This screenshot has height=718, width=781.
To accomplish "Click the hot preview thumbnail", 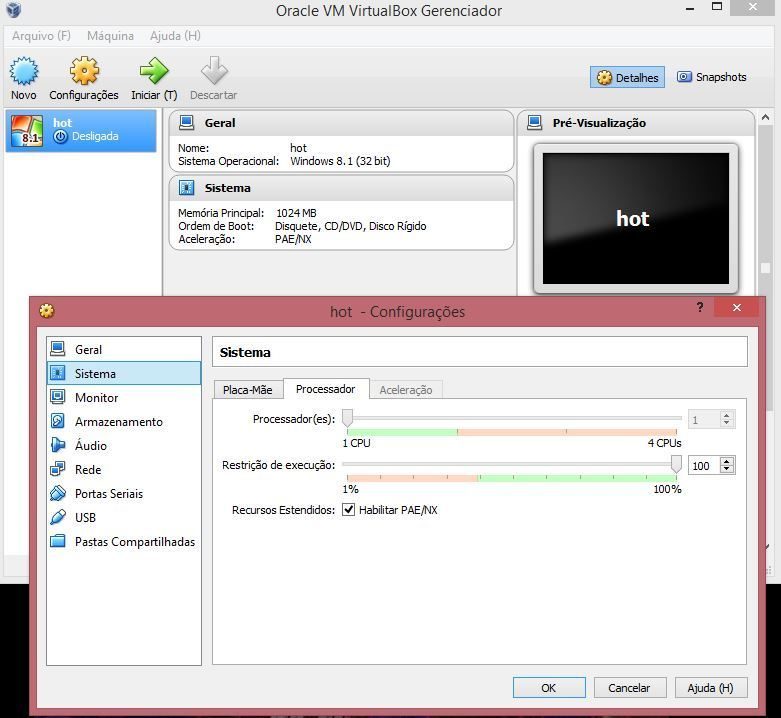I will point(636,218).
